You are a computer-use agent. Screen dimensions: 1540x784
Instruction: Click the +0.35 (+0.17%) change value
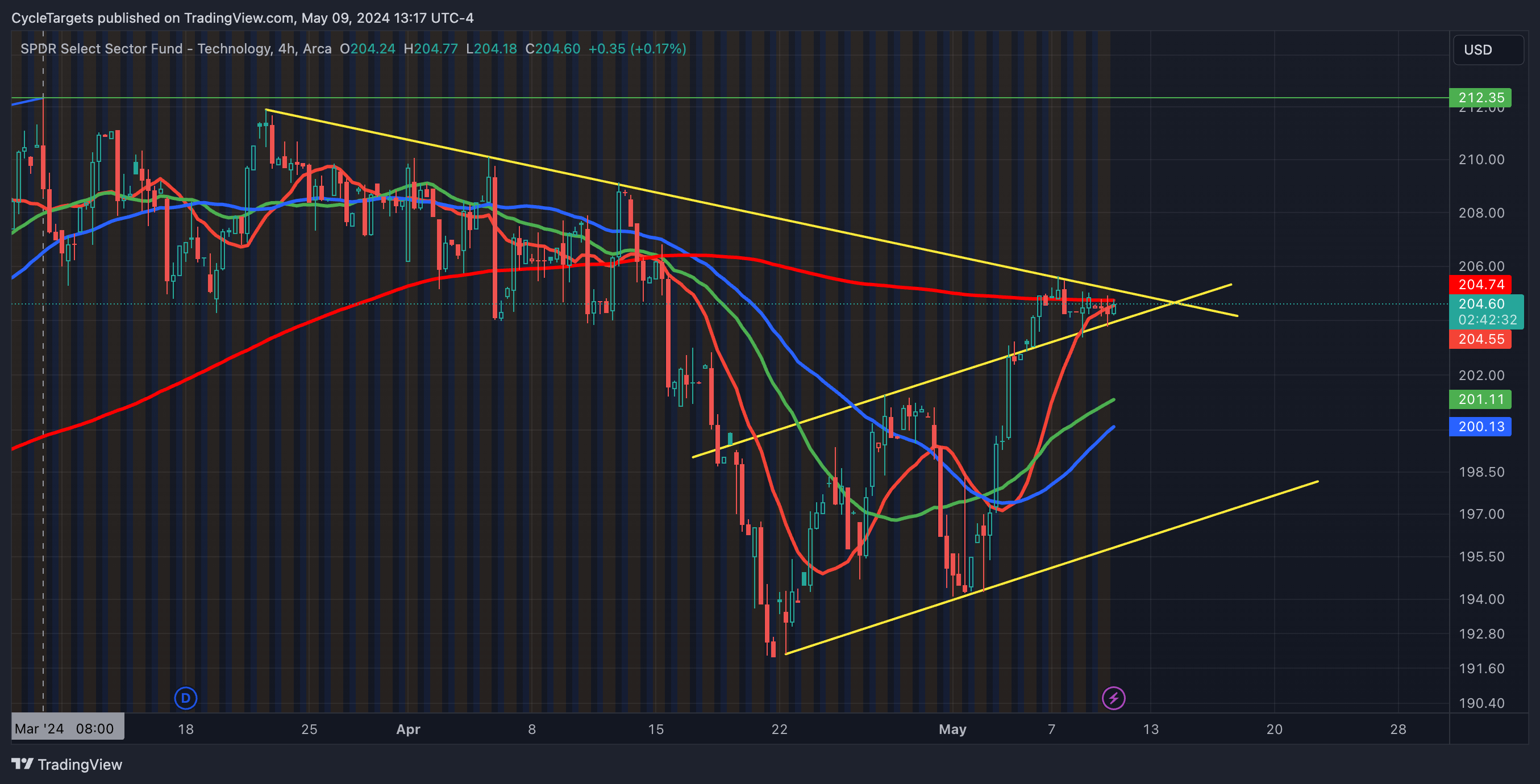[637, 49]
